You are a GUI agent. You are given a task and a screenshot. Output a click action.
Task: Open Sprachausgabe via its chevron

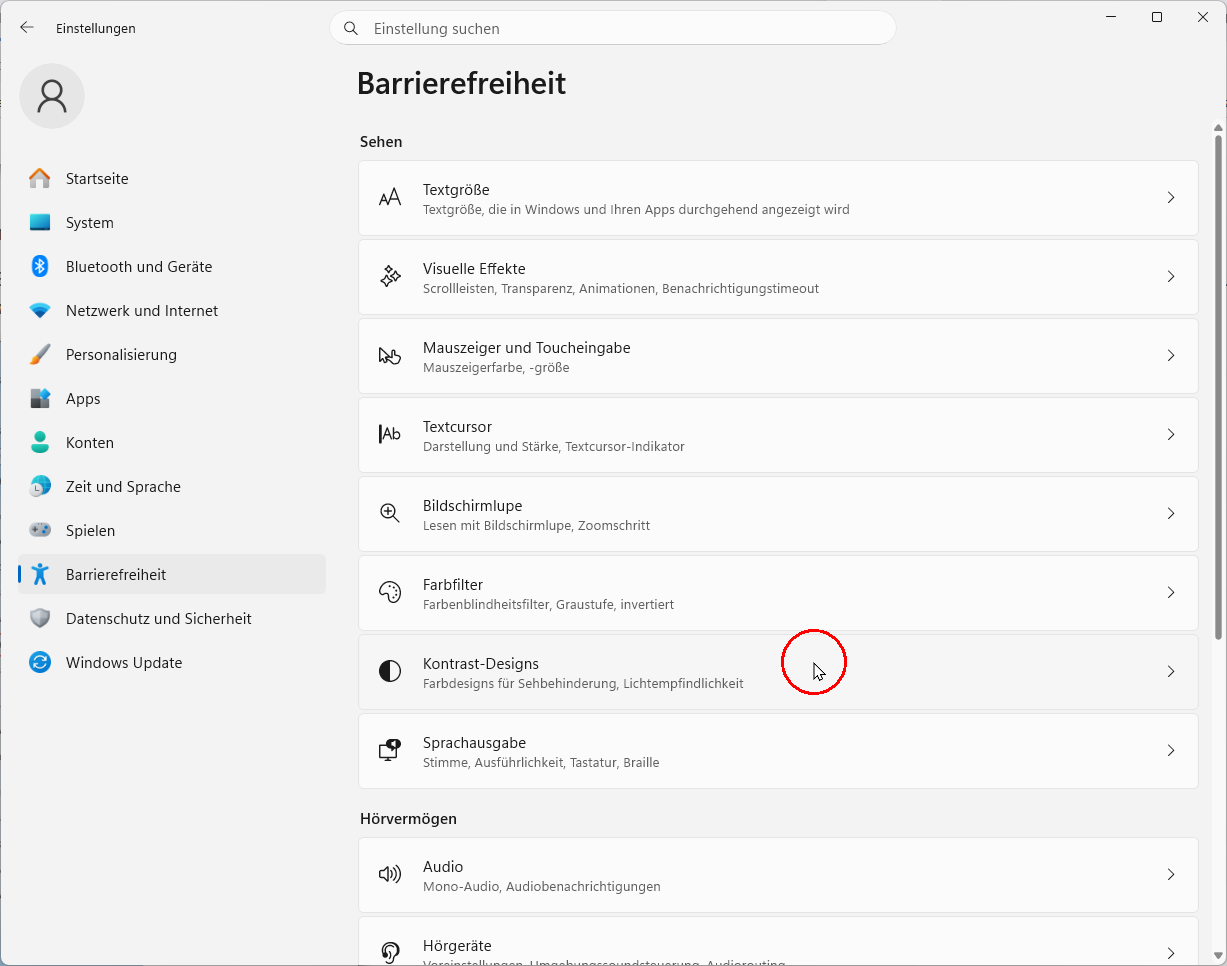1171,751
